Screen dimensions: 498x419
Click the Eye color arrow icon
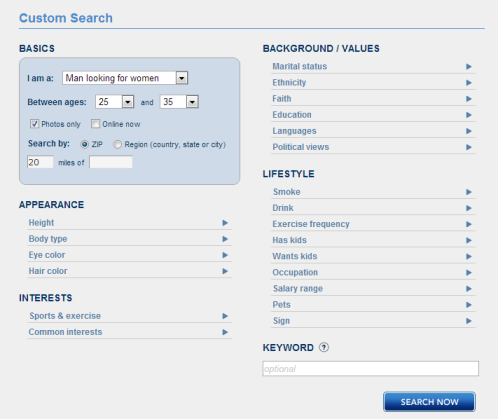tap(225, 255)
